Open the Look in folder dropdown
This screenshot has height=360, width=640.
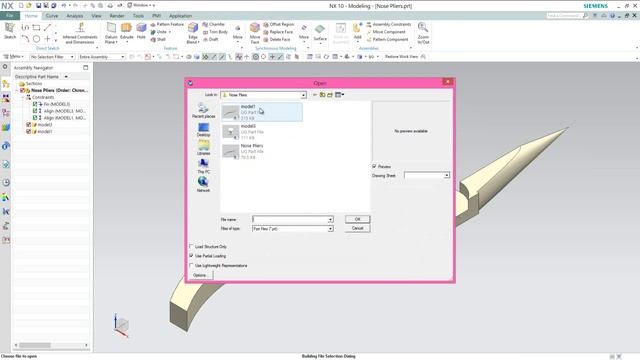(303, 95)
